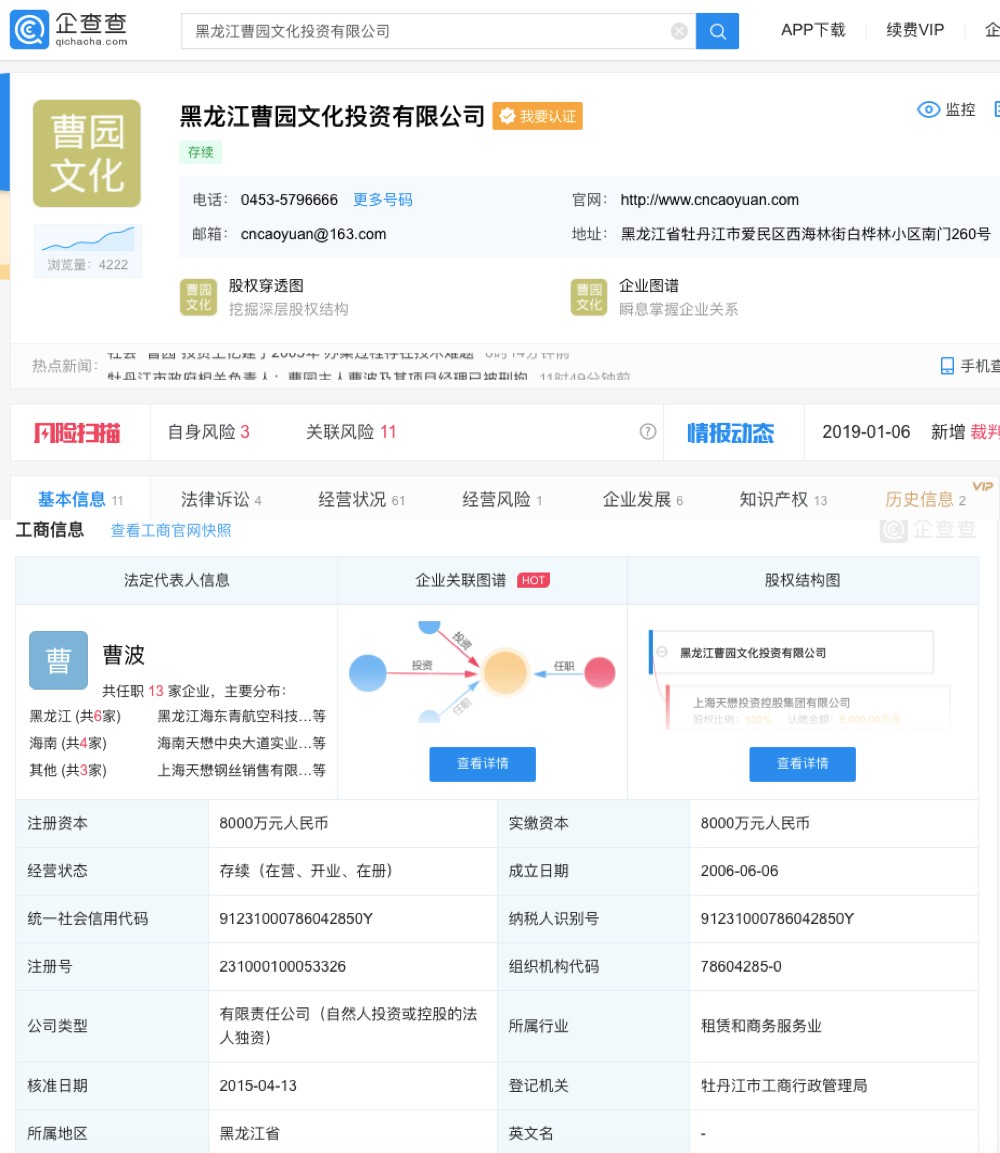Collapse the 黑龙江曹园文化 equity tree node
Viewport: 1000px width, 1153px height.
pos(662,652)
